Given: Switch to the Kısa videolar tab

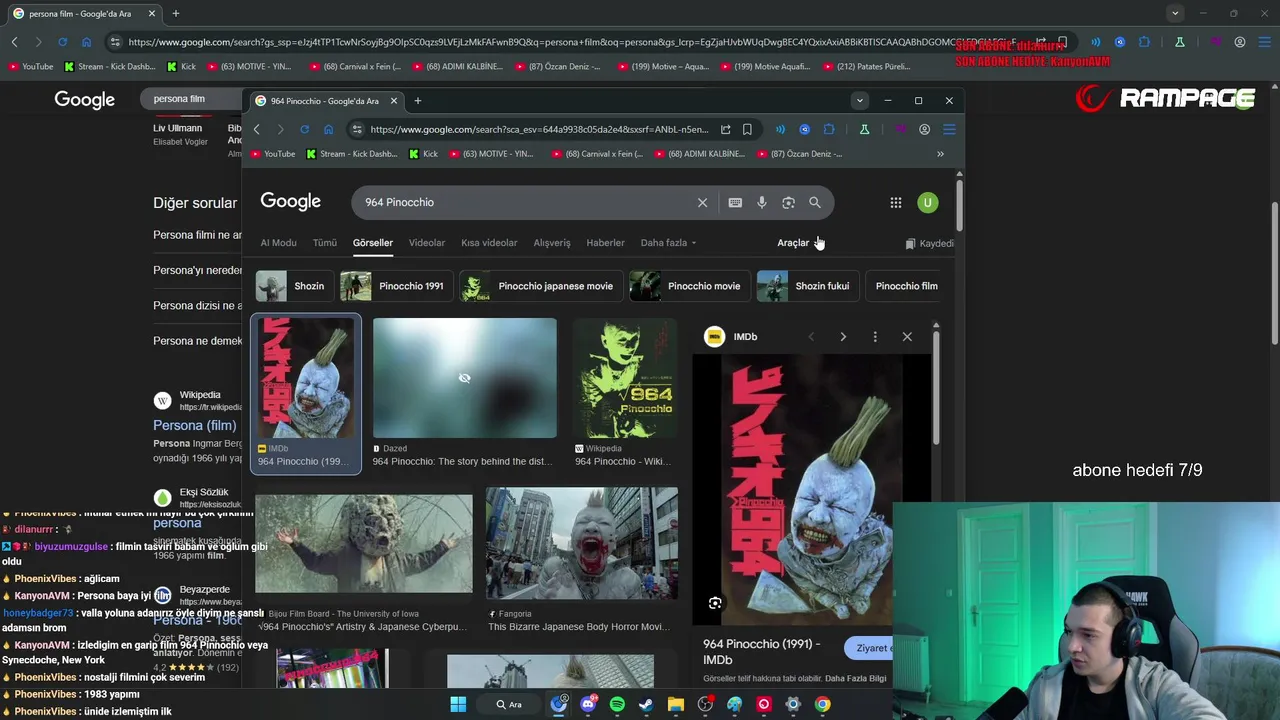Looking at the screenshot, I should coord(489,243).
